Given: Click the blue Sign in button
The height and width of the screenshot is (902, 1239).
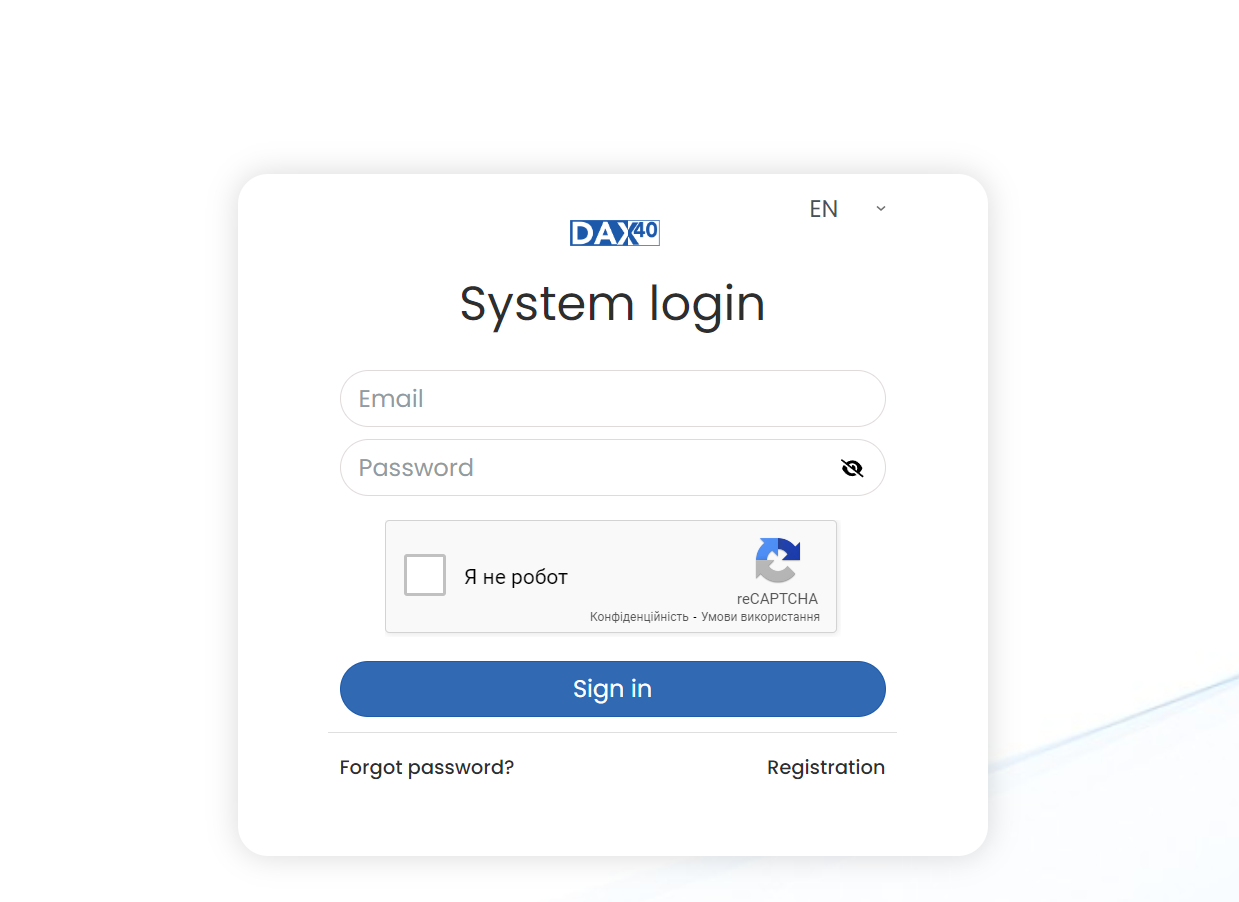Looking at the screenshot, I should (612, 689).
